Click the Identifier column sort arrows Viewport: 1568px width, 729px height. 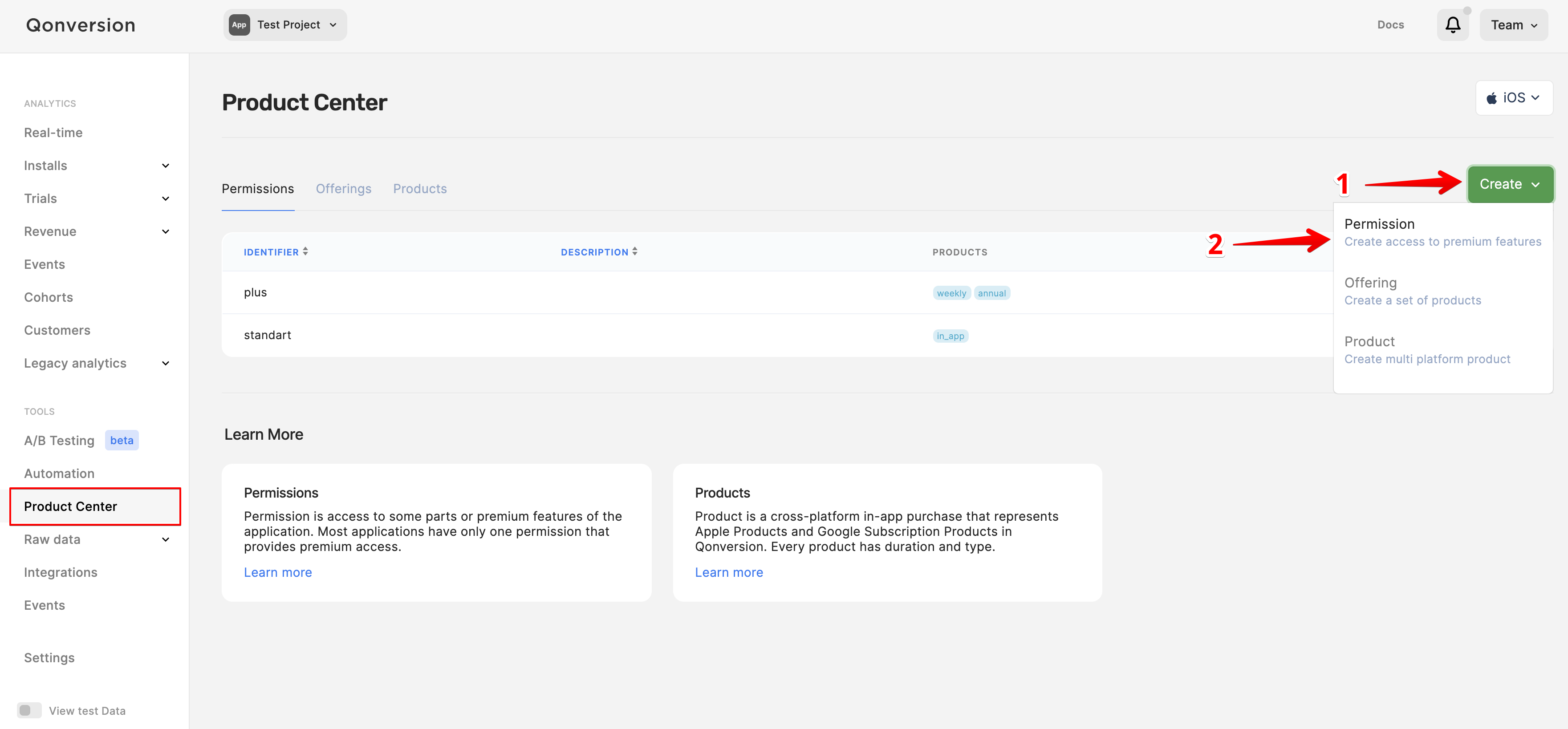coord(305,251)
